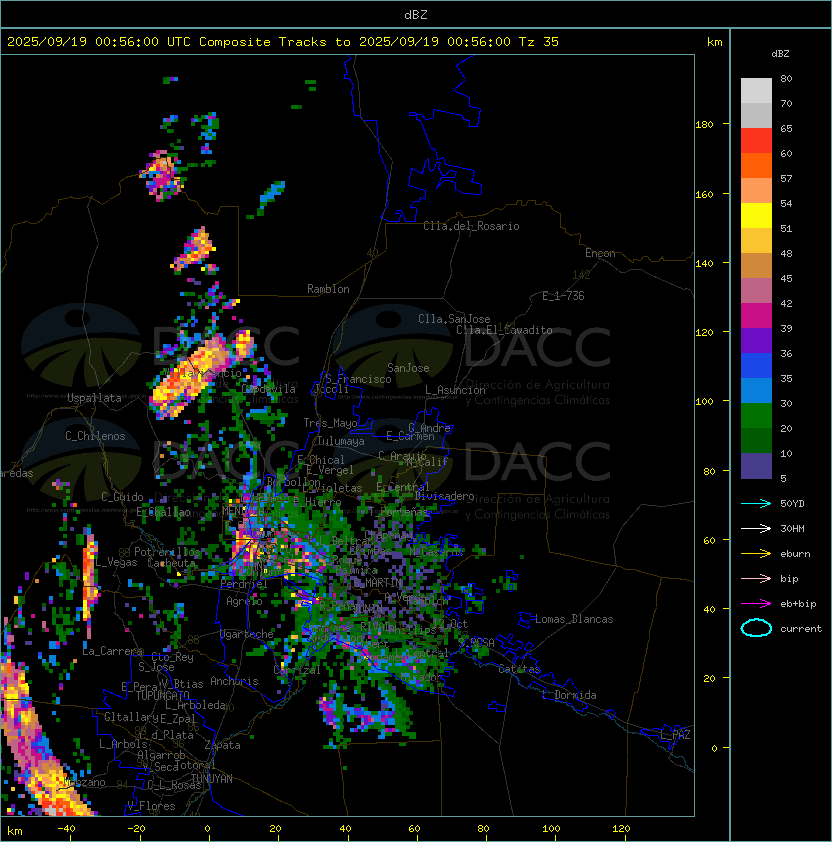
Task: Click the blue 35 dBZ color swatch
Action: click(756, 366)
